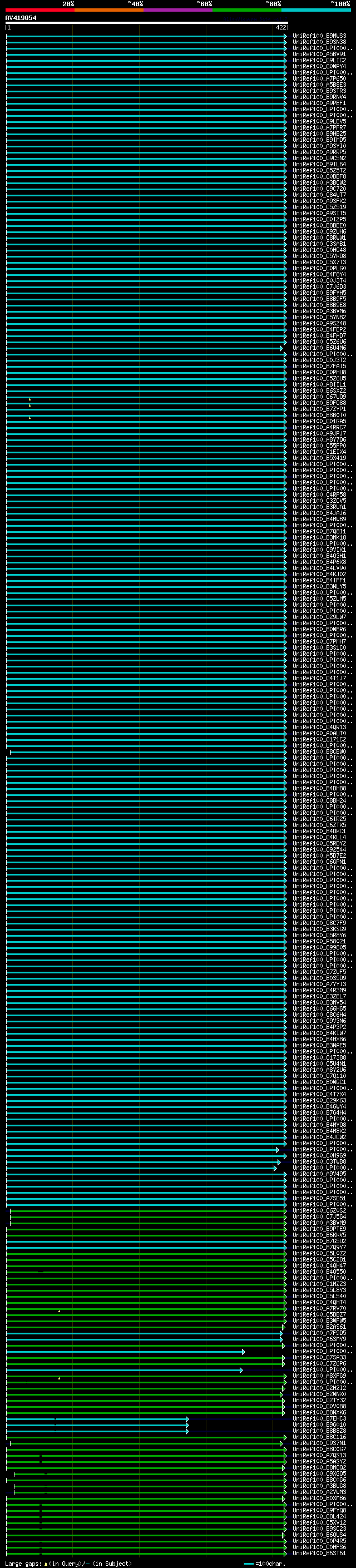356x1568 pixels.
Task: Select hit UniRef100_C1MZZ3
Action: tap(319, 1284)
